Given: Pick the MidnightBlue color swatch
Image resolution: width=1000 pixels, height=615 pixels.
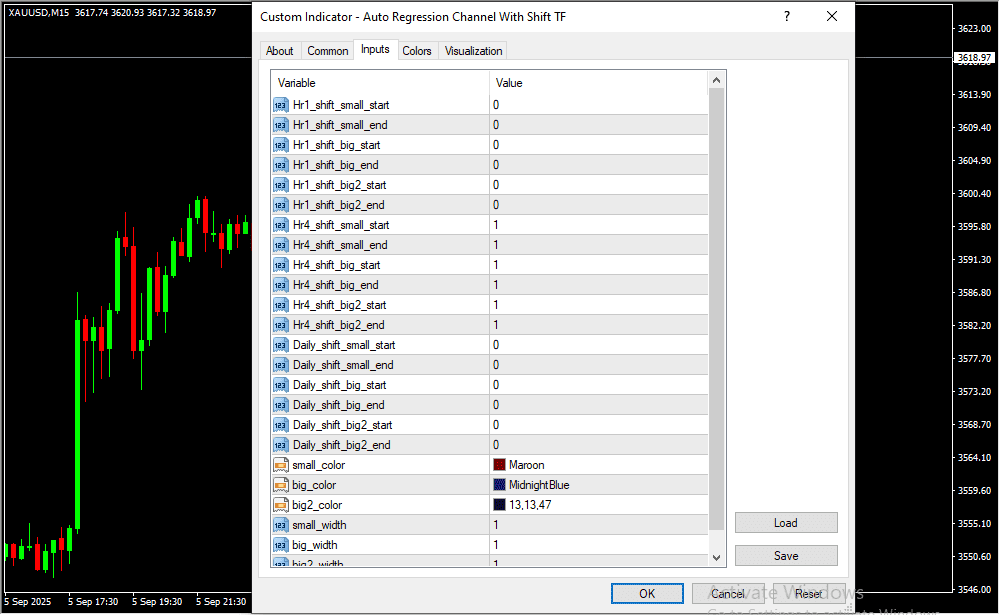Looking at the screenshot, I should pos(500,485).
